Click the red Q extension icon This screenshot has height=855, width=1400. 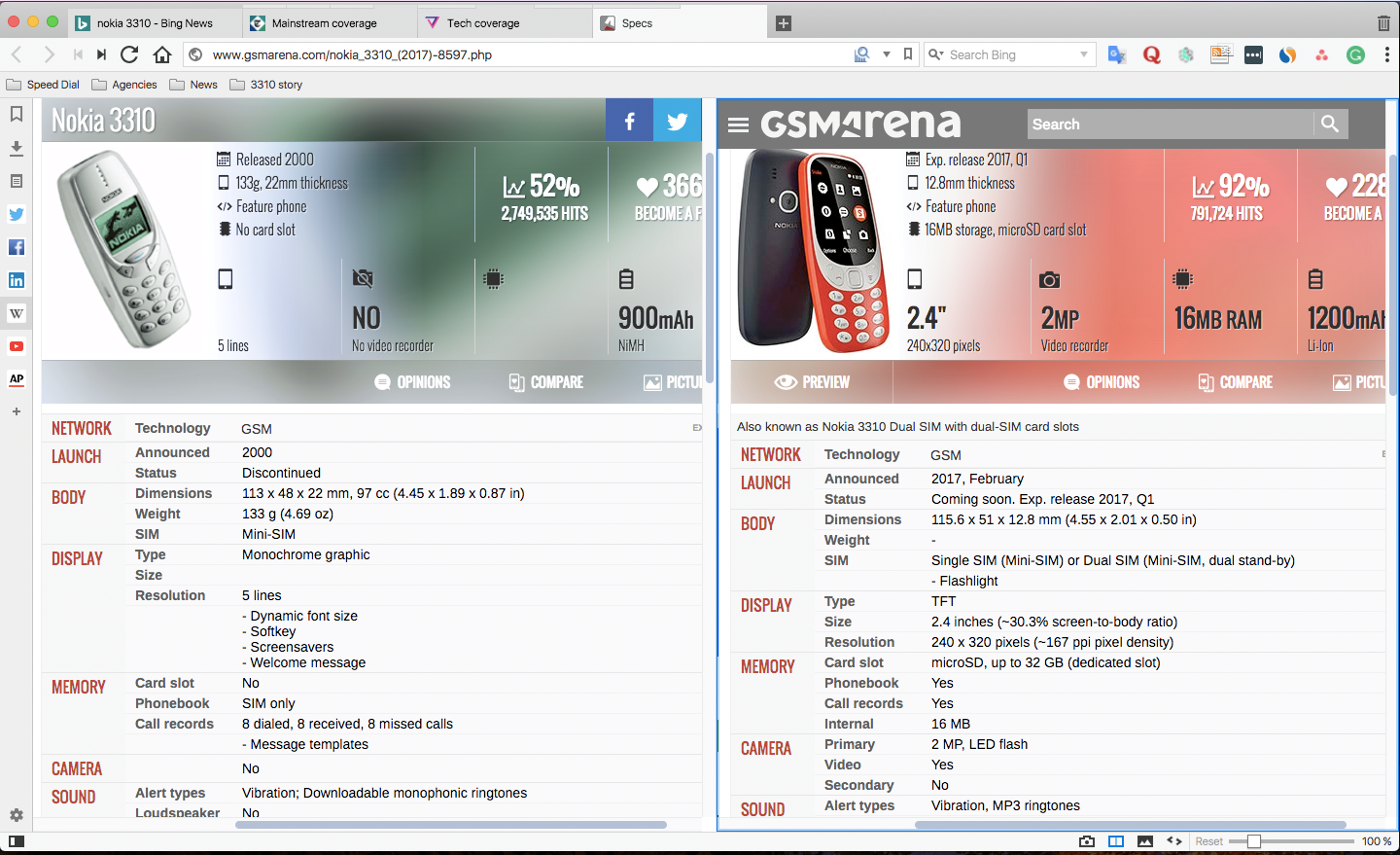pos(1151,54)
